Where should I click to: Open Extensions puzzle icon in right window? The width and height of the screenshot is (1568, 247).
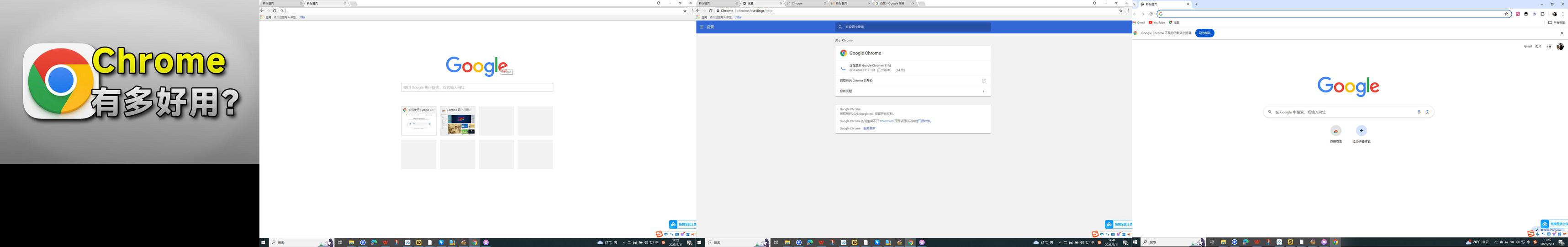pos(1542,13)
